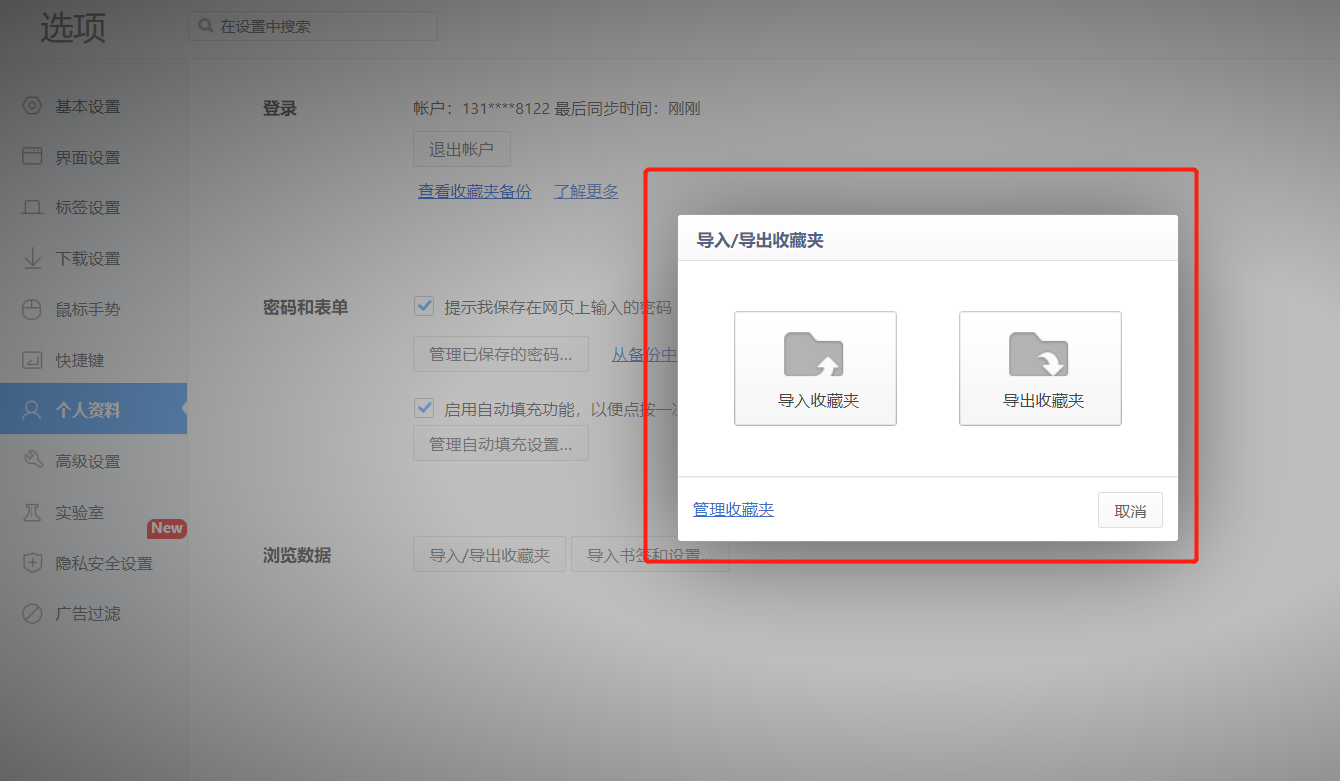Click the 快捷键 keyboard icon in sidebar

(32, 359)
